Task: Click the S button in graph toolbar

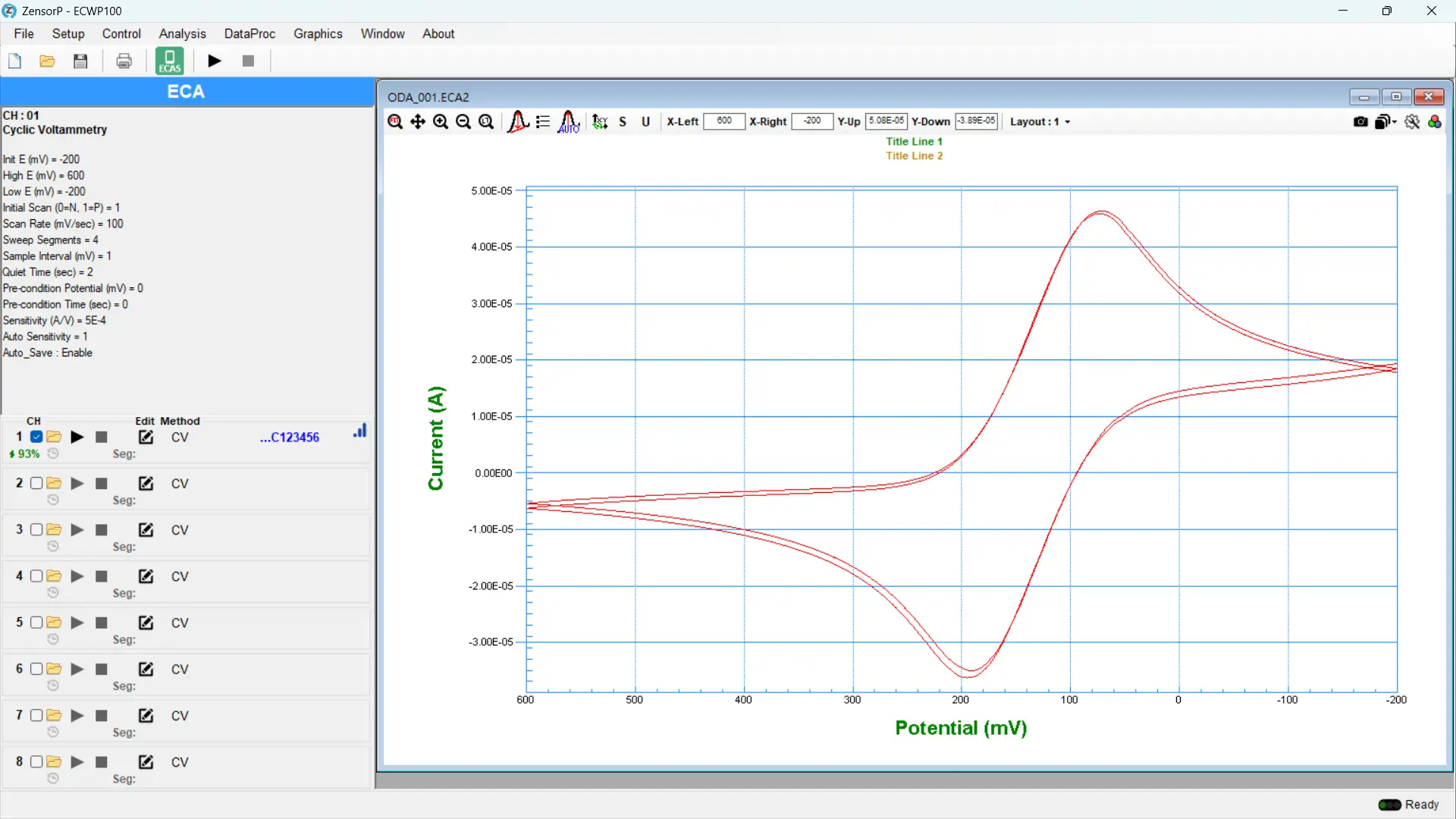Action: [x=623, y=121]
